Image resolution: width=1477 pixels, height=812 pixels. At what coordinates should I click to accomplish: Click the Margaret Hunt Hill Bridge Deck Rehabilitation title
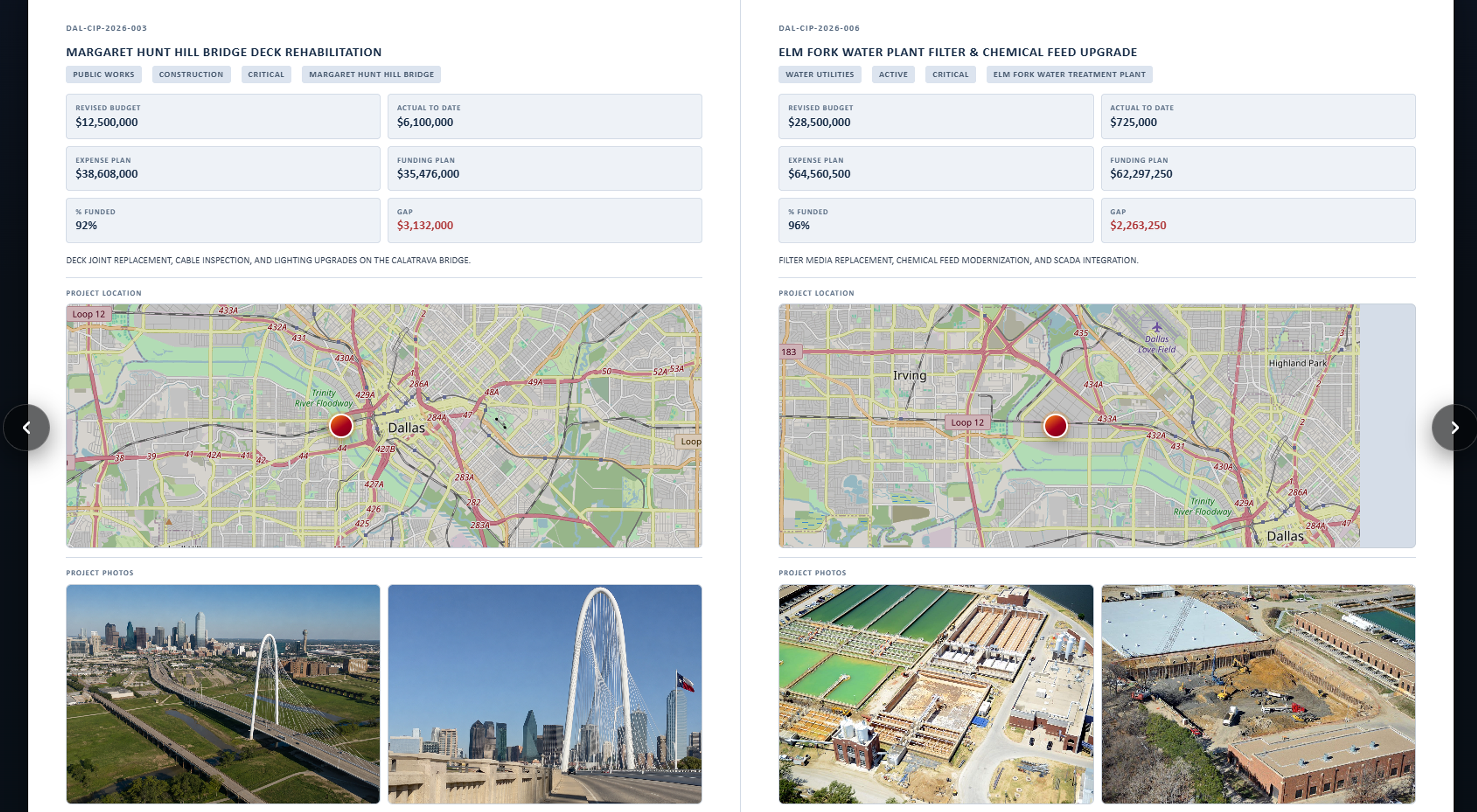coord(223,52)
